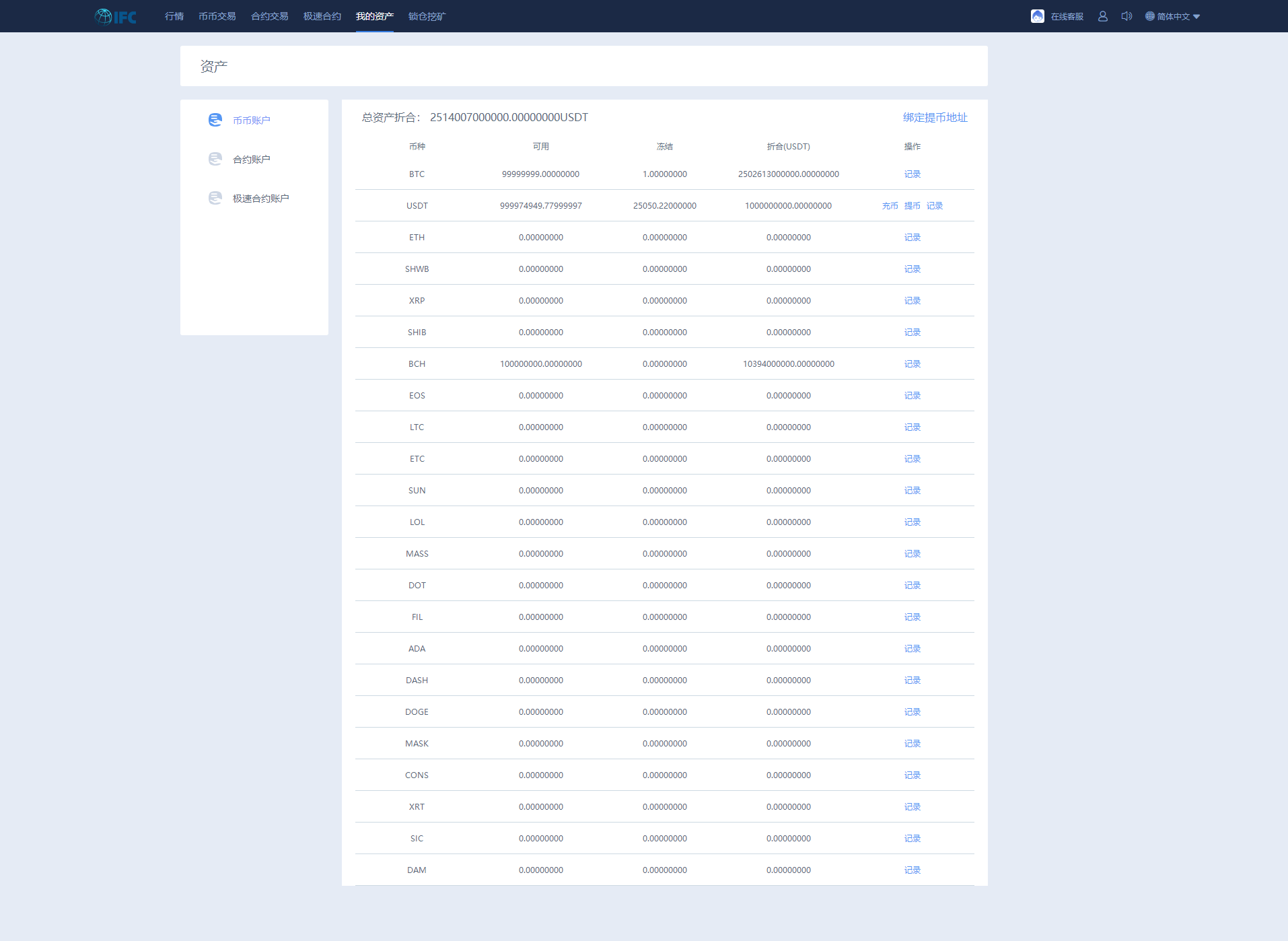The image size is (1288, 941).
Task: Open 记录 for the DOT row
Action: point(913,585)
